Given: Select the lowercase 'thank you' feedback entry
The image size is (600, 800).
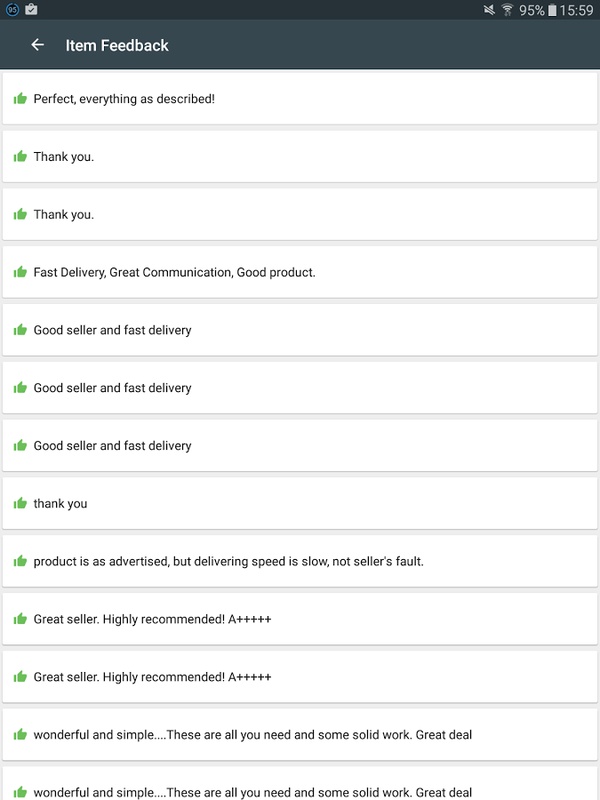Looking at the screenshot, I should point(300,503).
